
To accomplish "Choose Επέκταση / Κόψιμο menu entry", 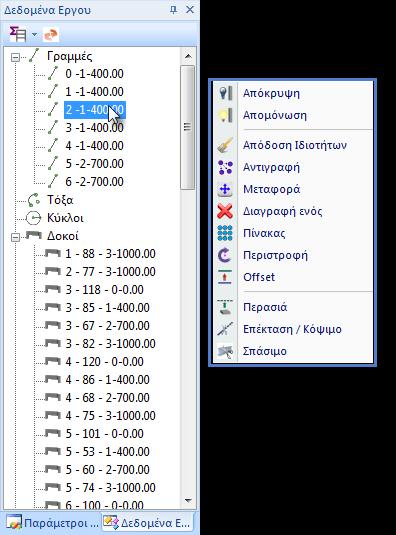I will [293, 329].
